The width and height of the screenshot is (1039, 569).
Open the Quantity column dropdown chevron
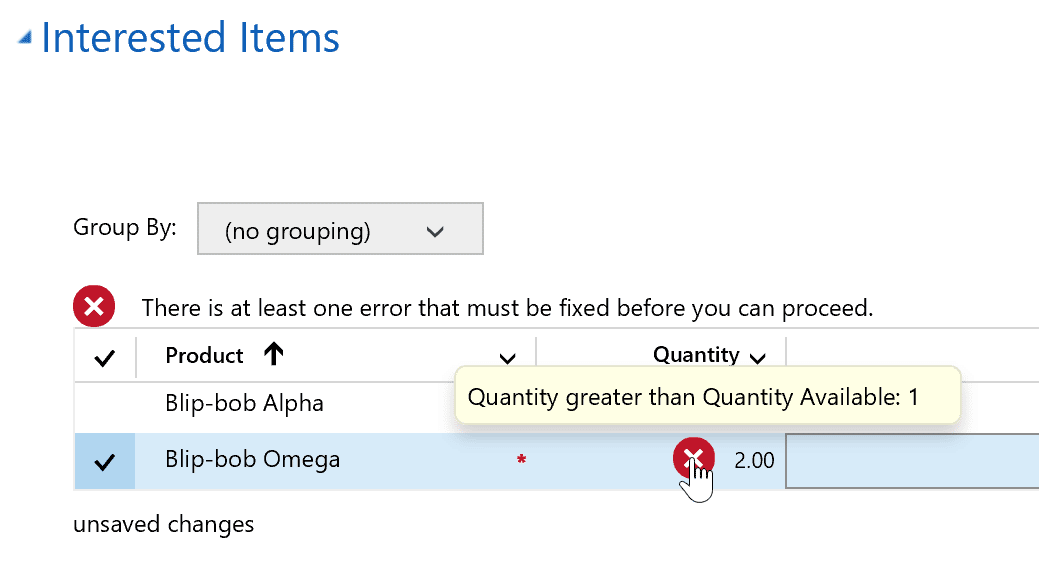[758, 358]
